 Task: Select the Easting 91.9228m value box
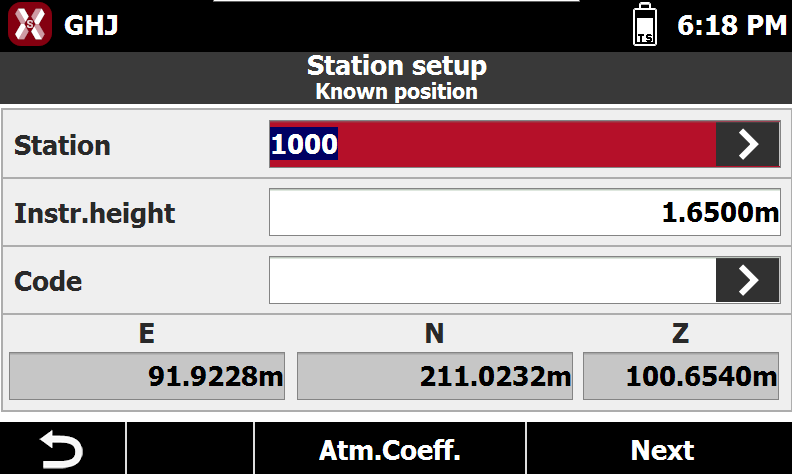pyautogui.click(x=147, y=376)
